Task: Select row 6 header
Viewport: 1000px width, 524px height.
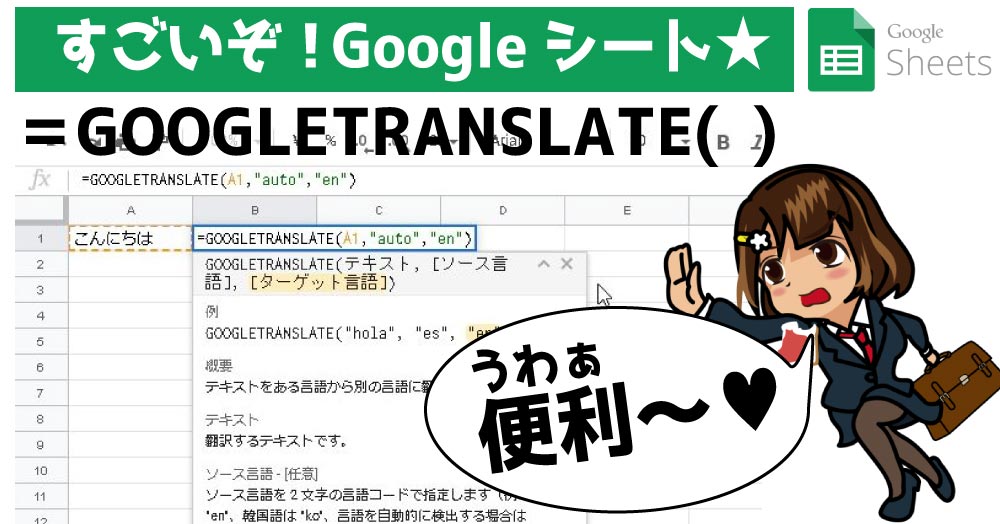Action: pyautogui.click(x=41, y=367)
